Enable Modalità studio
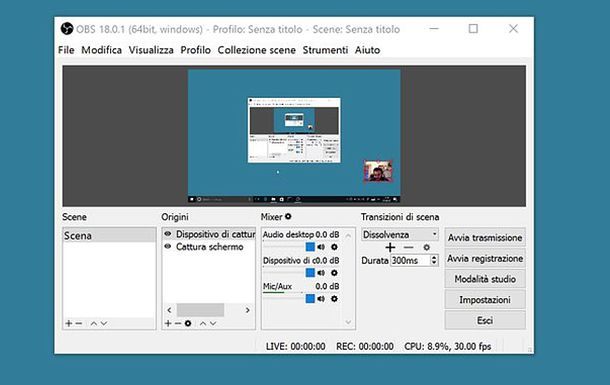Viewport: 610px width, 385px height. tap(485, 279)
